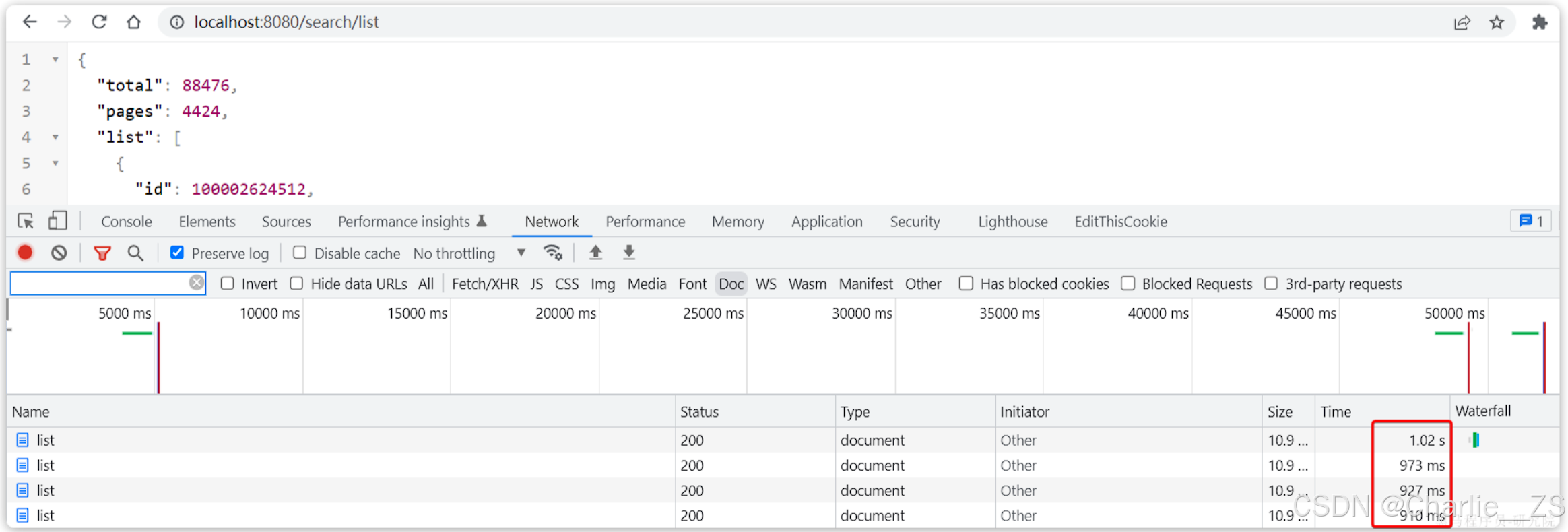Viewport: 1568px width, 532px height.
Task: Filter requests by Font
Action: [x=692, y=284]
